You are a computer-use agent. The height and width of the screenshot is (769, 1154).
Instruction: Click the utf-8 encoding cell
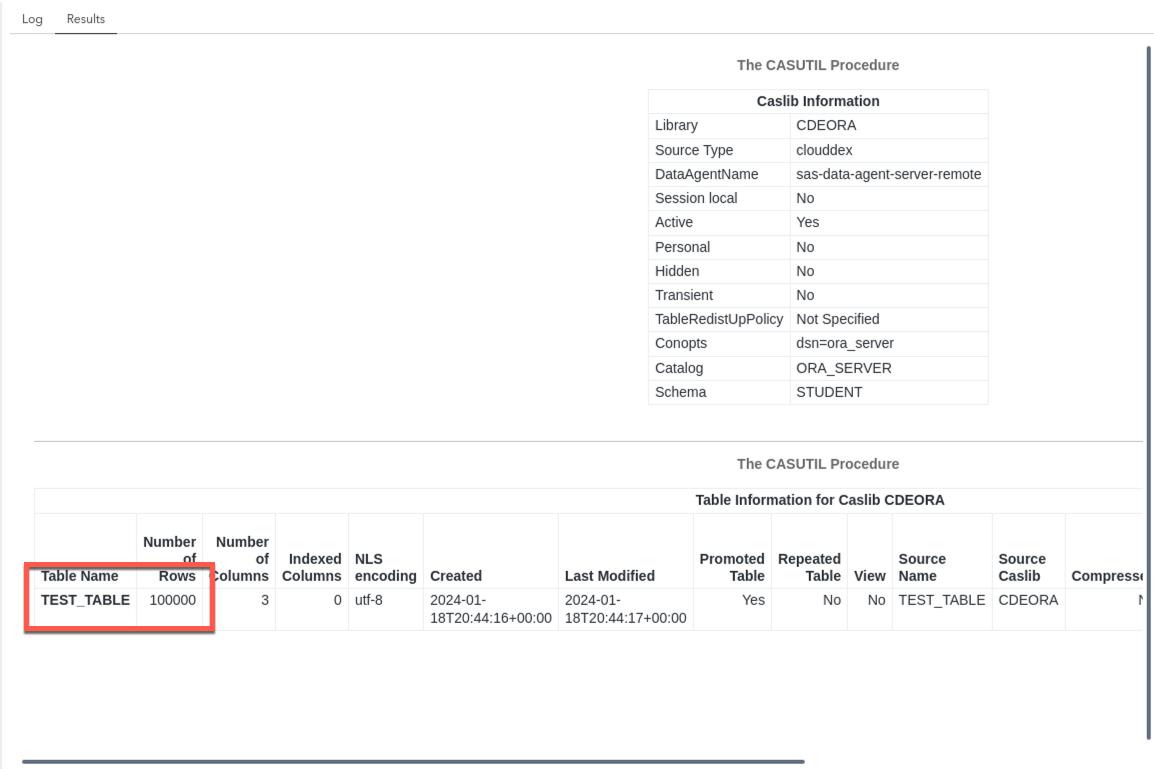point(370,600)
